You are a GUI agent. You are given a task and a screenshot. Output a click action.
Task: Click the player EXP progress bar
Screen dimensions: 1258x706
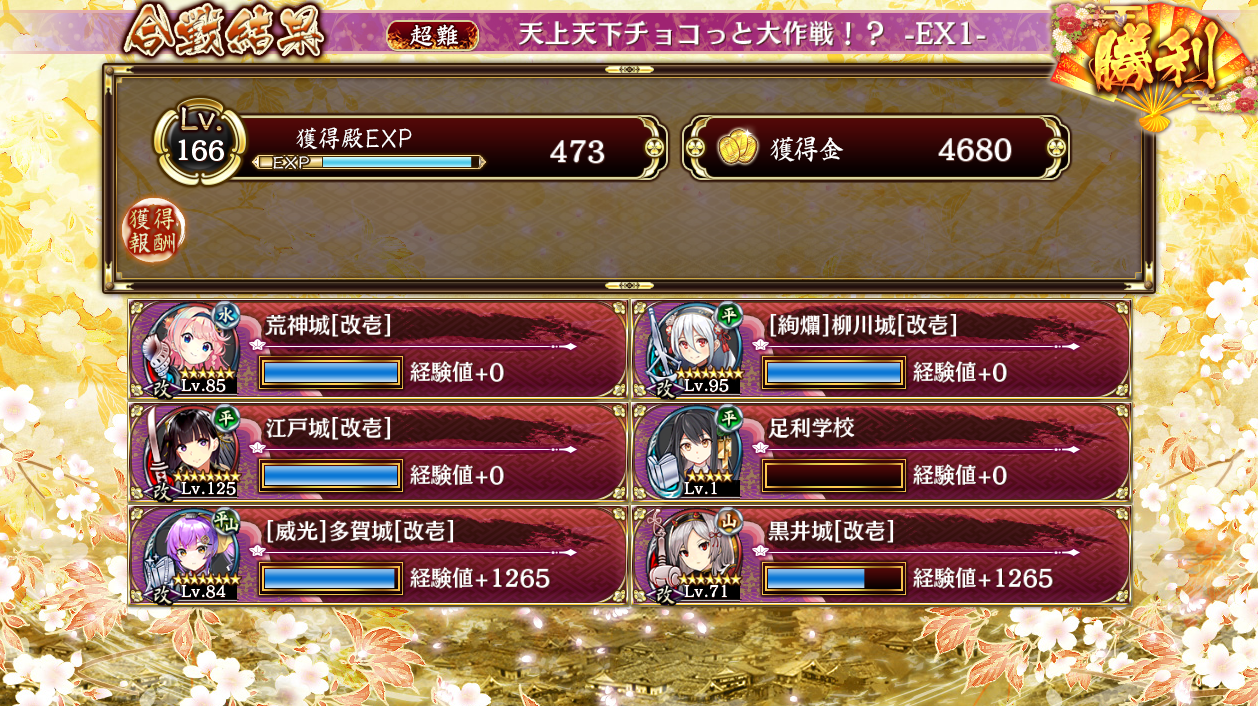tap(370, 162)
